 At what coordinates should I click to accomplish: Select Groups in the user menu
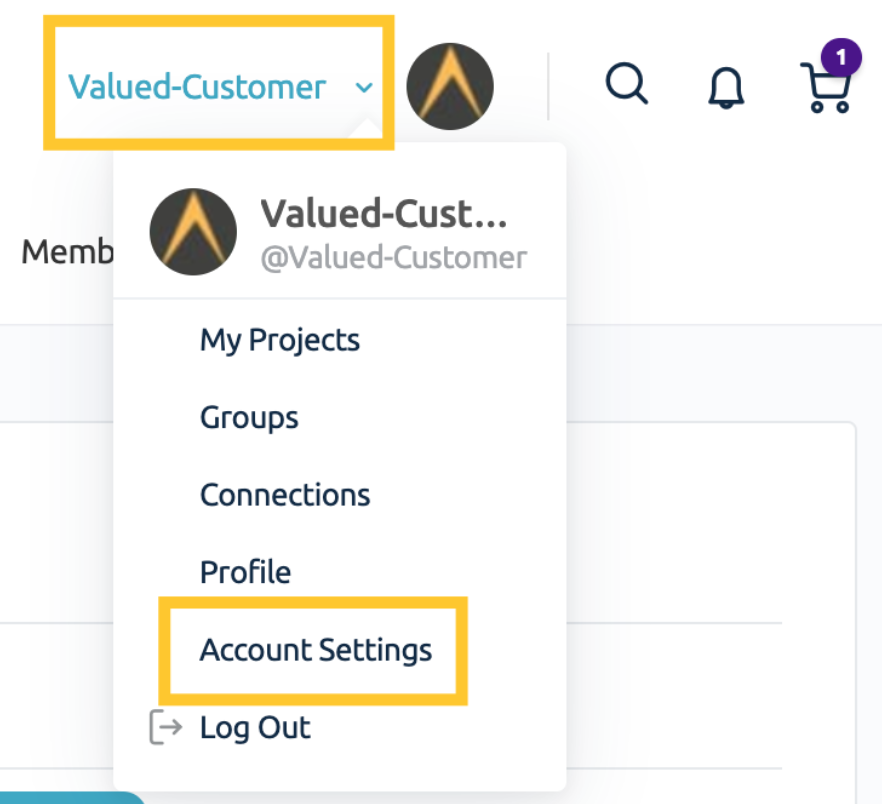coord(249,417)
